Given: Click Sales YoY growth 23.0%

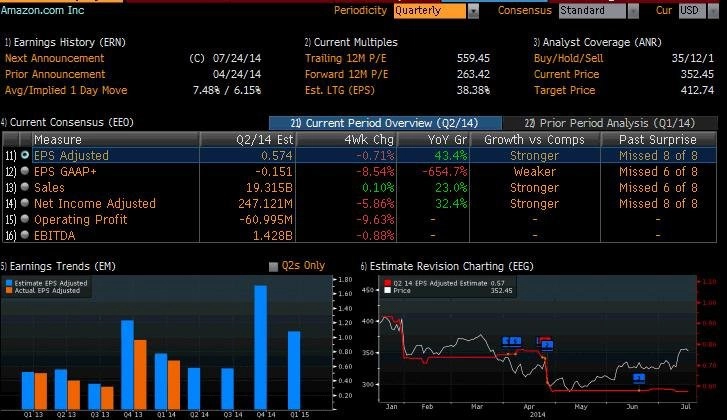Looking at the screenshot, I should pyautogui.click(x=451, y=187).
